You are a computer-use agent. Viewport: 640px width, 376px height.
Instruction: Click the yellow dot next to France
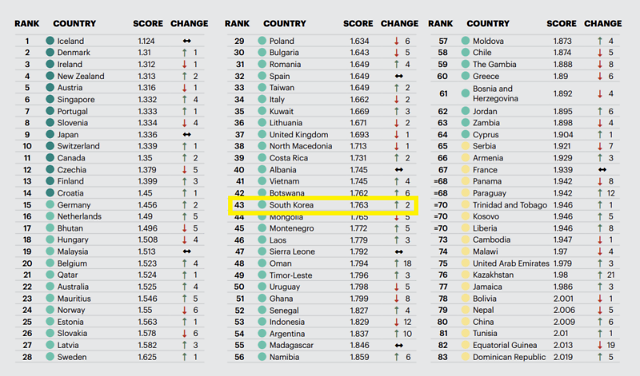tap(465, 169)
